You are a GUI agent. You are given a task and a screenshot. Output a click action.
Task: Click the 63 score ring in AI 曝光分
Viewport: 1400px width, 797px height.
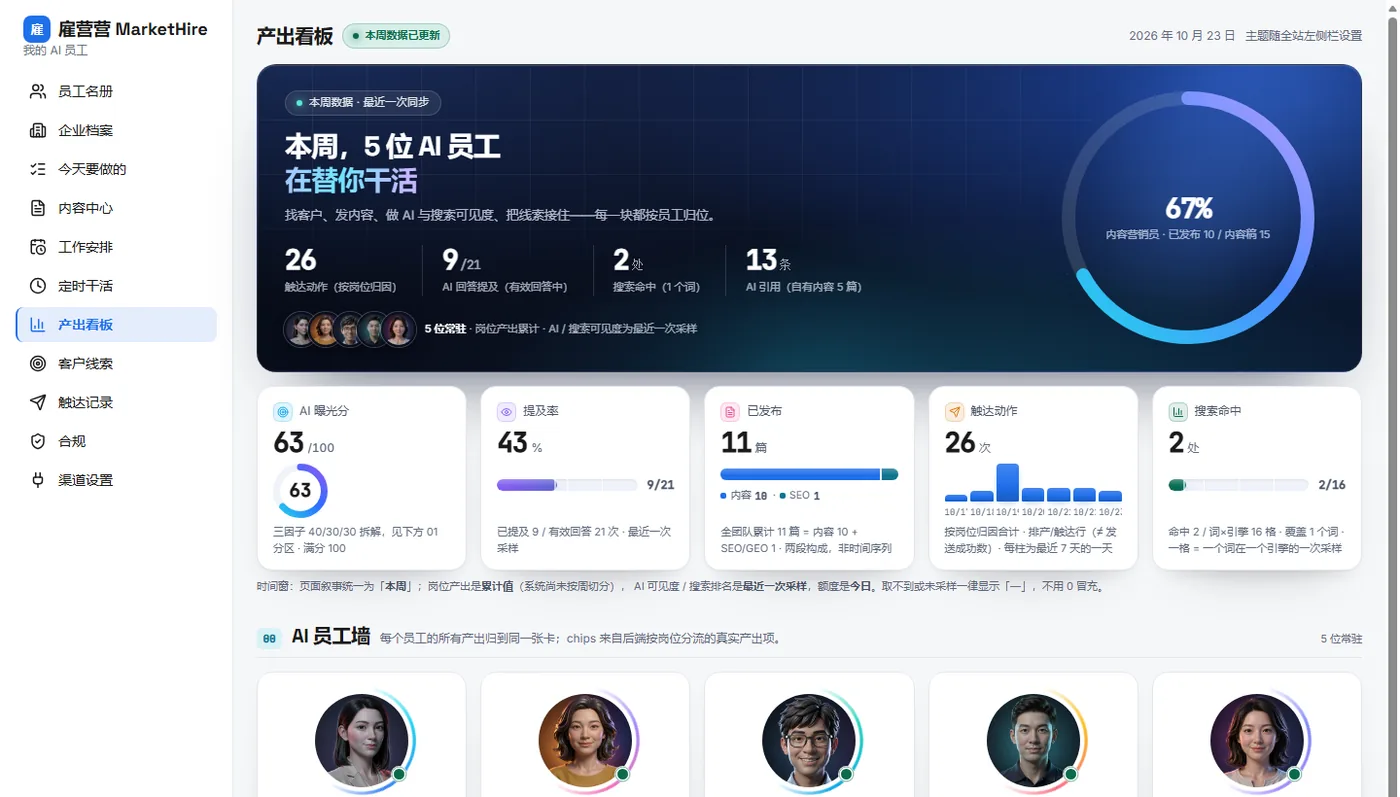point(300,490)
